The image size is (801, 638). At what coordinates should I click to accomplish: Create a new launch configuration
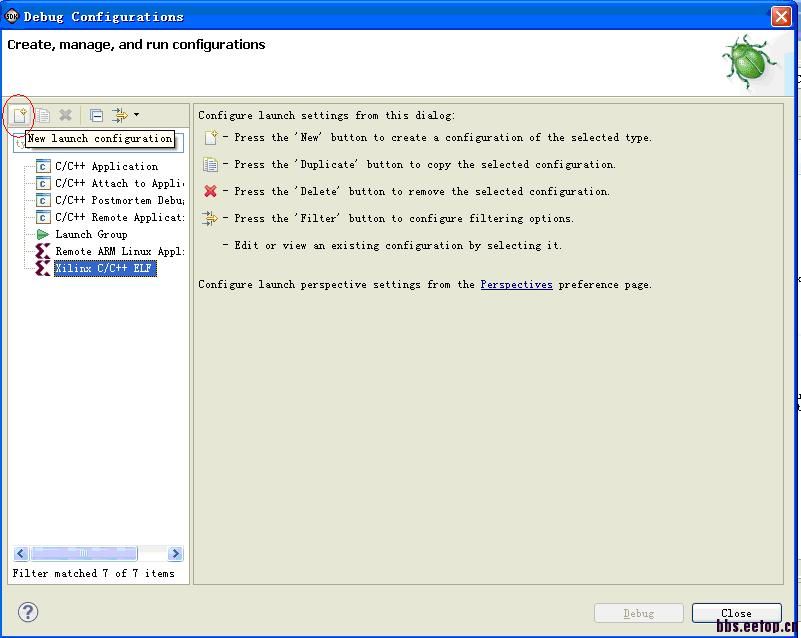(20, 115)
